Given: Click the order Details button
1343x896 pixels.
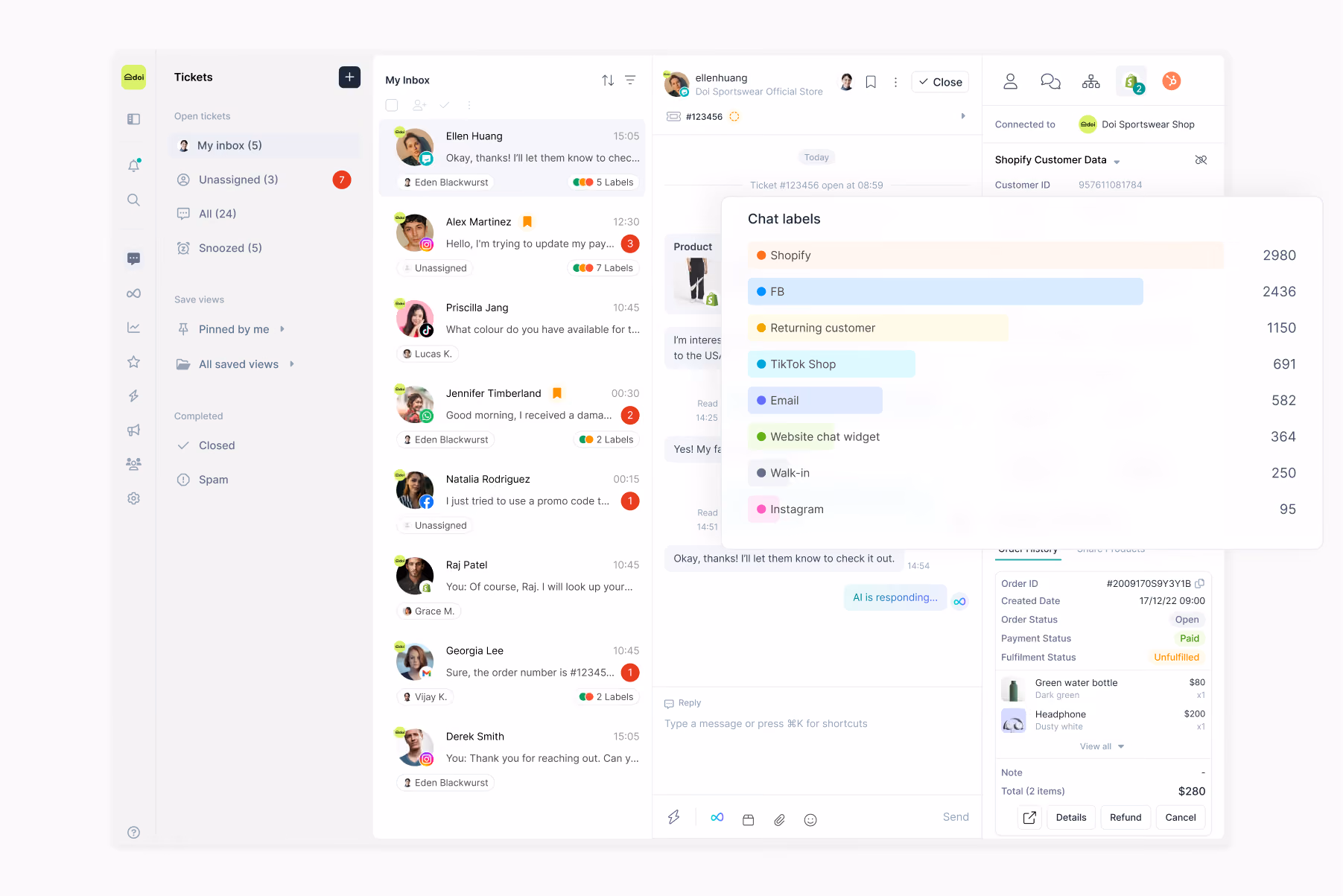Looking at the screenshot, I should coord(1071,818).
